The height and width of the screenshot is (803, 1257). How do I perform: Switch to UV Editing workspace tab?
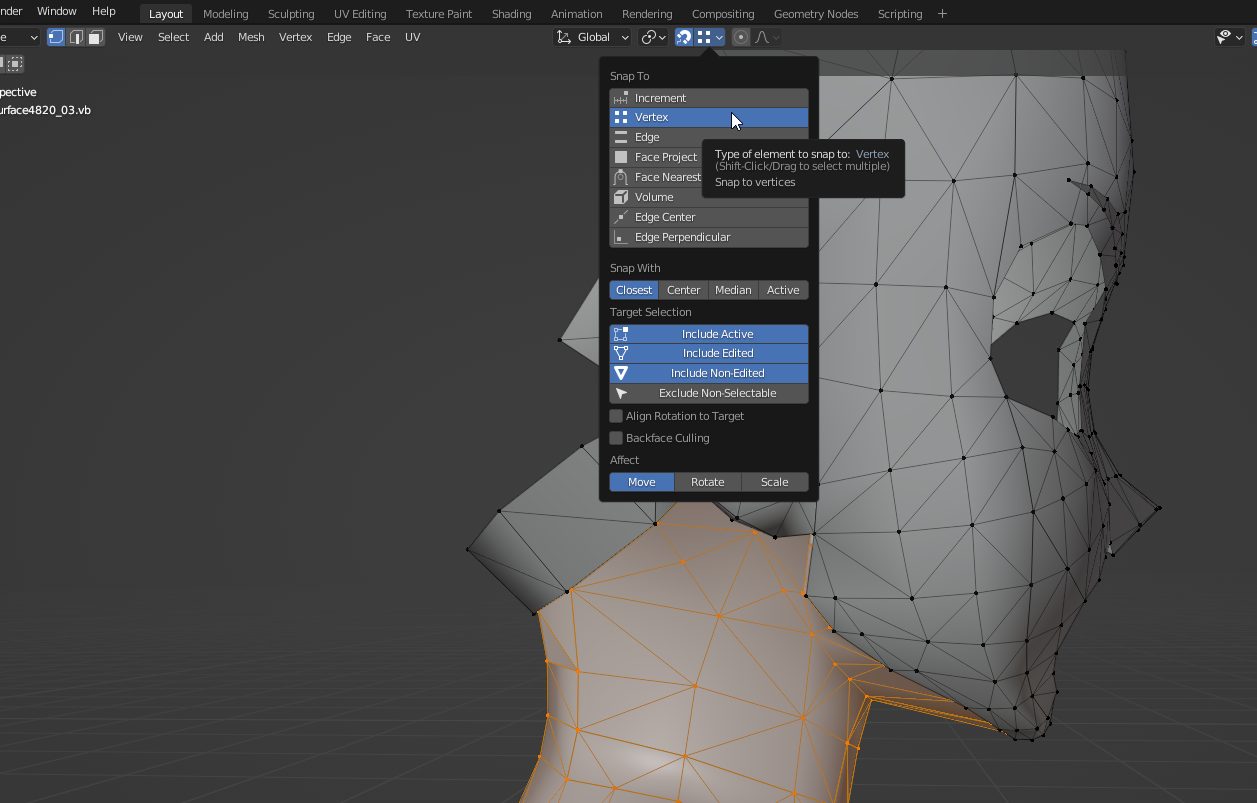pyautogui.click(x=360, y=14)
